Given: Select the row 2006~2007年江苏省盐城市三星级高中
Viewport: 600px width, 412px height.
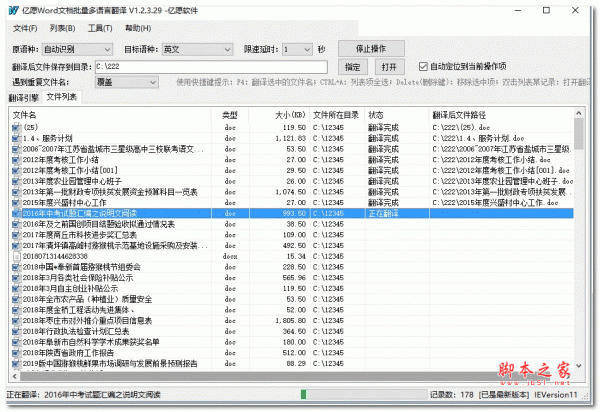Looking at the screenshot, I should (292, 149).
